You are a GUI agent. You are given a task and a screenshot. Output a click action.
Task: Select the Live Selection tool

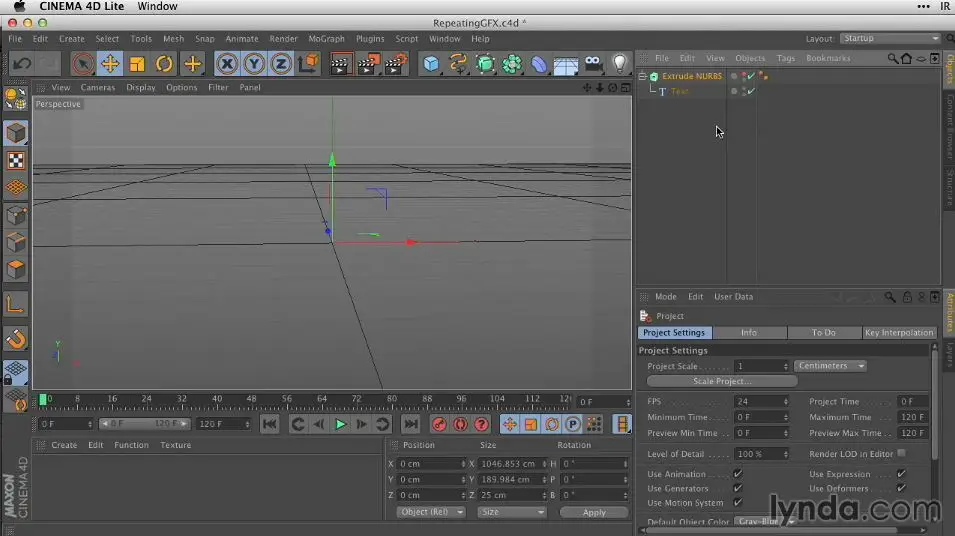[82, 63]
